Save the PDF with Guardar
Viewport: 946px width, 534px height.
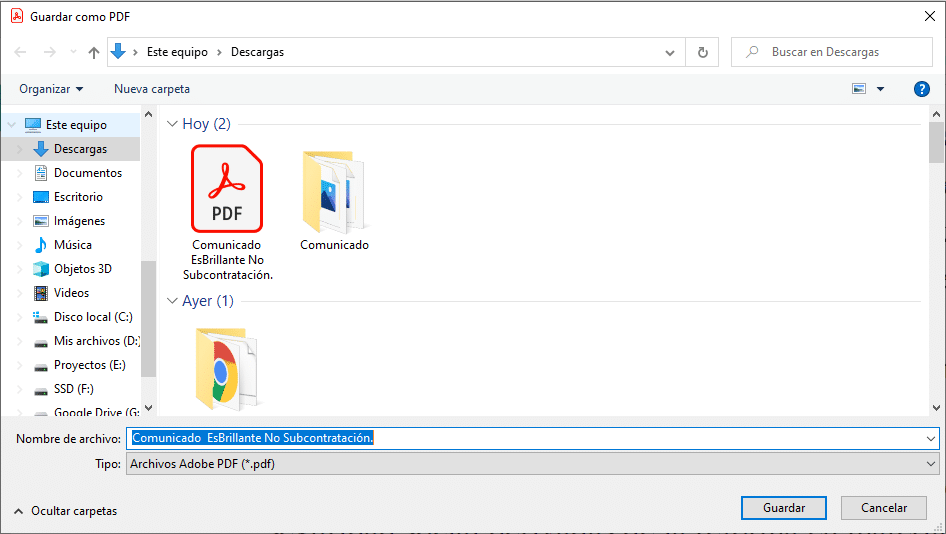coord(784,508)
